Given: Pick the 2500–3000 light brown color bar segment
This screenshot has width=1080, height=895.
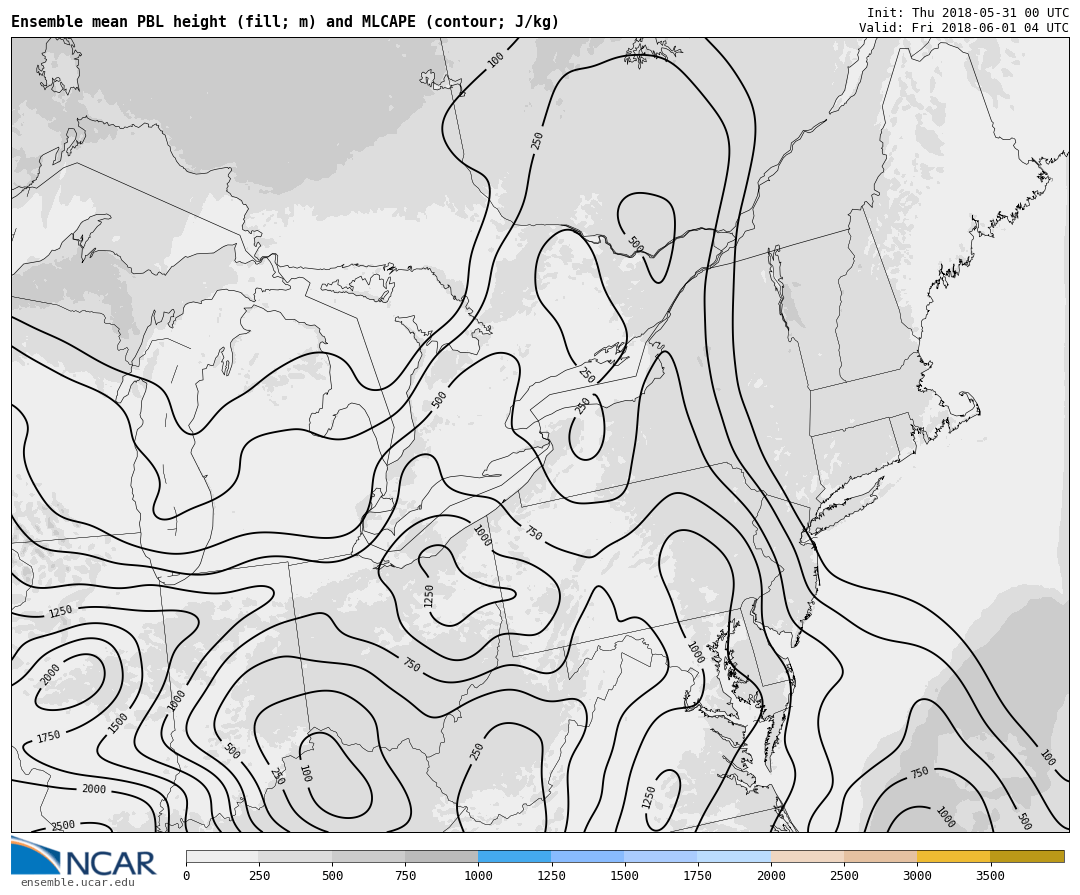Looking at the screenshot, I should click(x=880, y=856).
